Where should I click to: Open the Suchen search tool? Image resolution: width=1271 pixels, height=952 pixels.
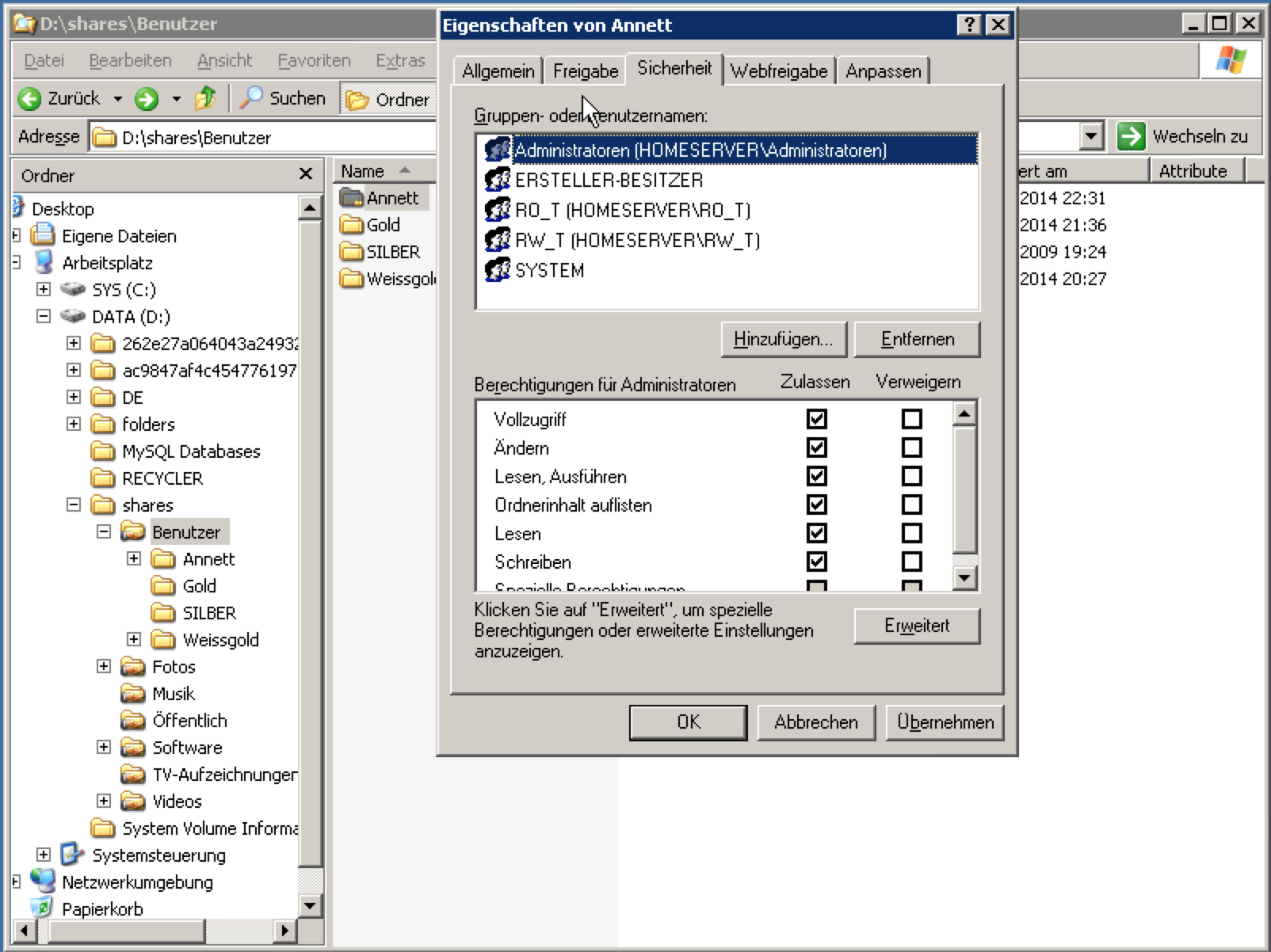pyautogui.click(x=283, y=98)
